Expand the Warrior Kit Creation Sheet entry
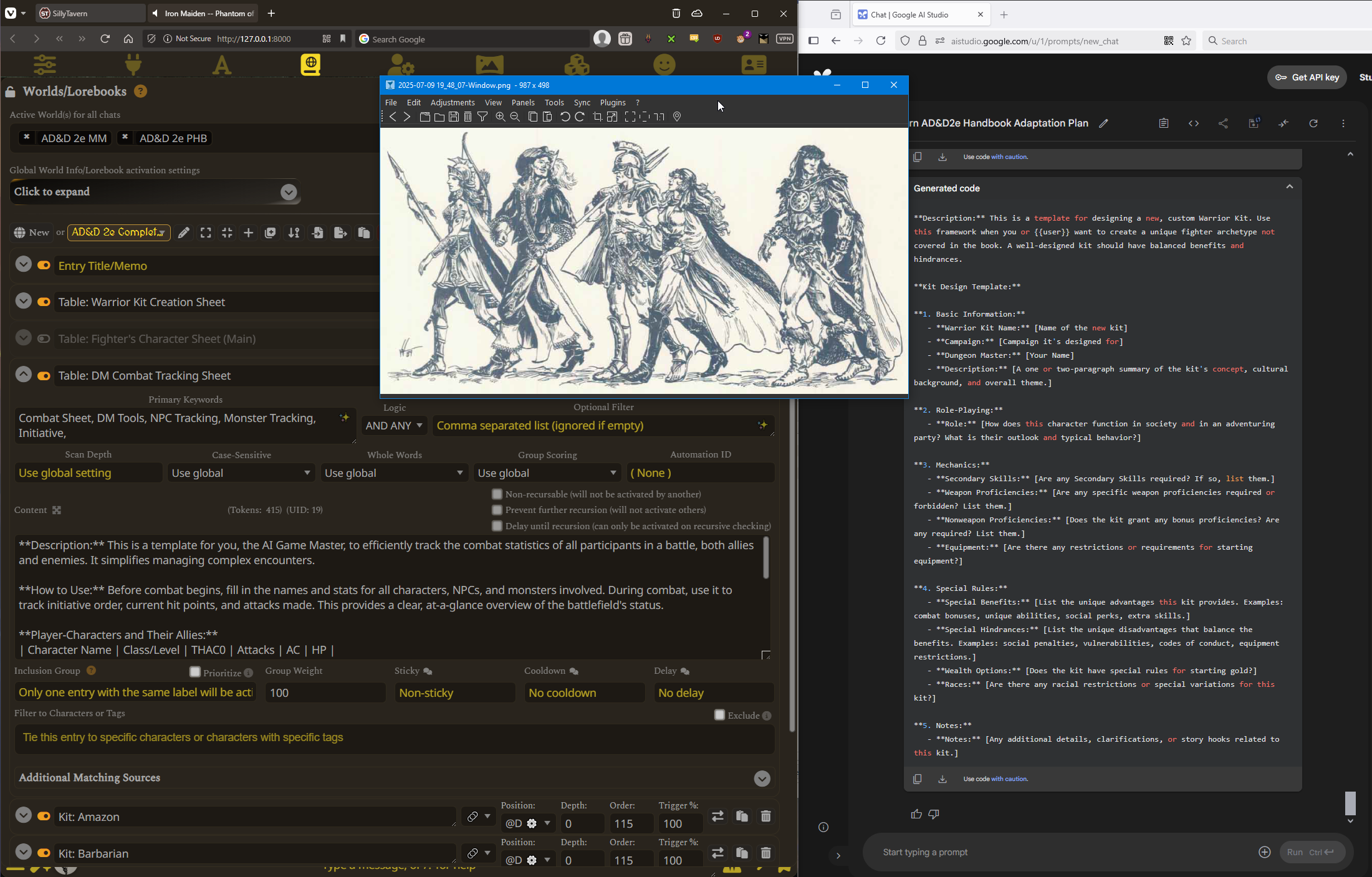The width and height of the screenshot is (1372, 877). (23, 301)
